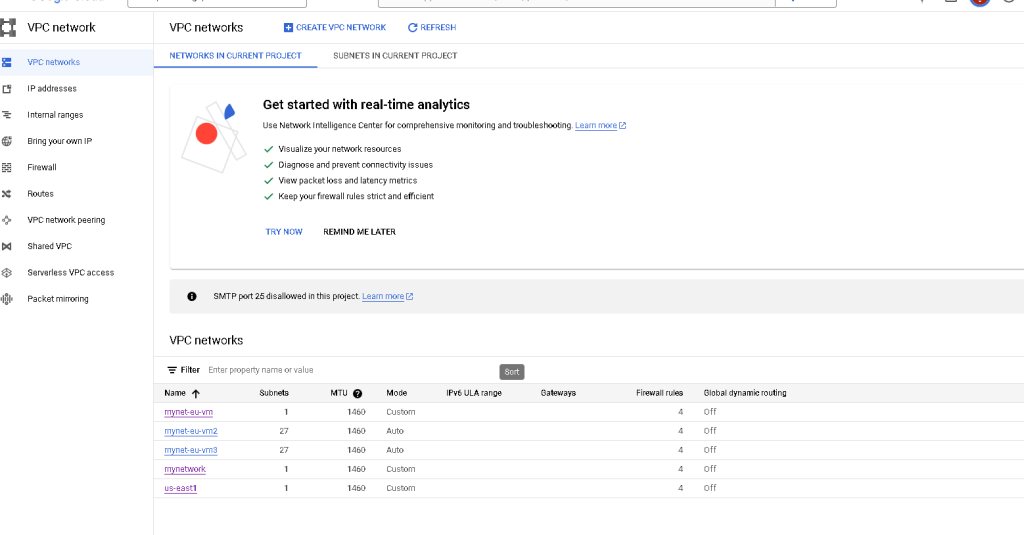Open VPC networks in the sidebar
This screenshot has width=1024, height=535.
[54, 62]
